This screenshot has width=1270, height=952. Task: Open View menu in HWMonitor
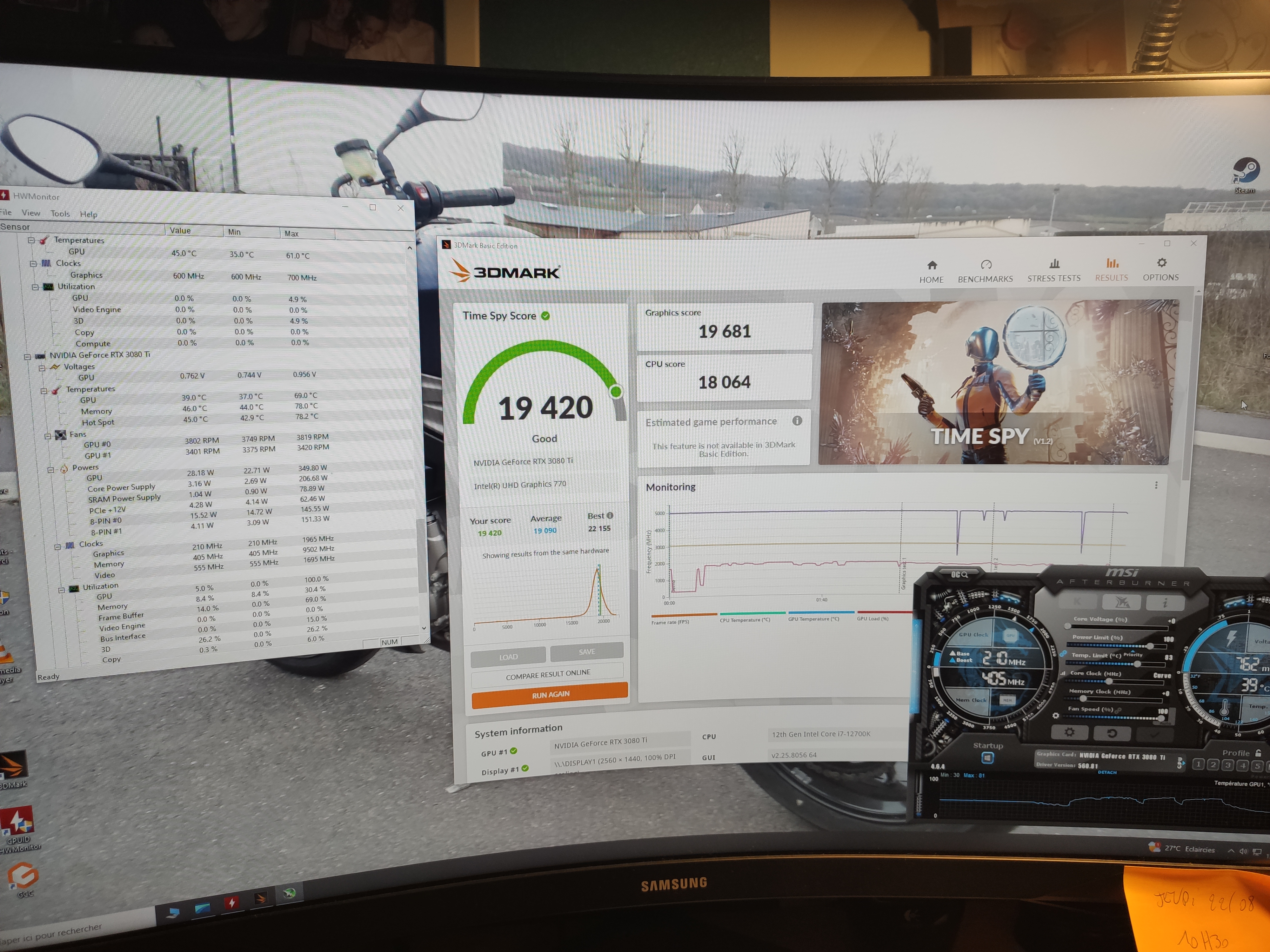(x=31, y=213)
